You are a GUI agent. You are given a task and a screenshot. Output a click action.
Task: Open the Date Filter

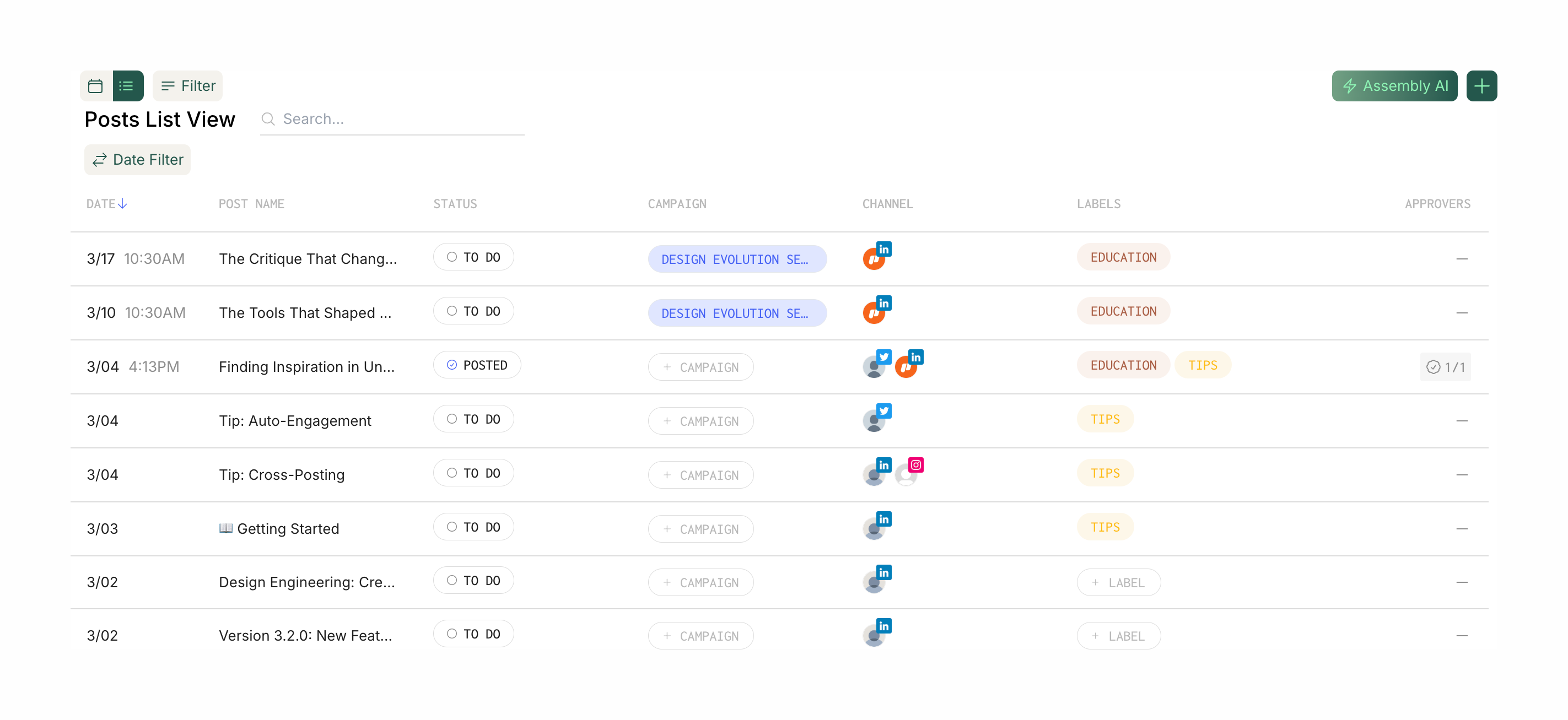138,159
